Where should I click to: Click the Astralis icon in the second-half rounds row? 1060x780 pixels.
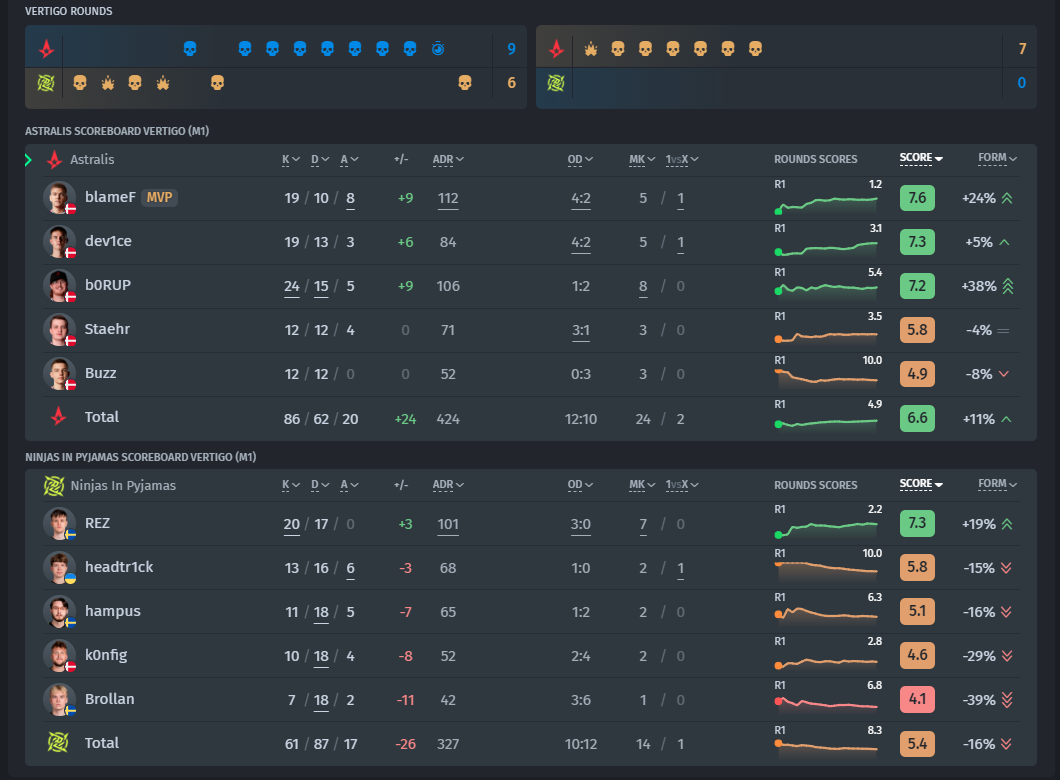(x=556, y=49)
